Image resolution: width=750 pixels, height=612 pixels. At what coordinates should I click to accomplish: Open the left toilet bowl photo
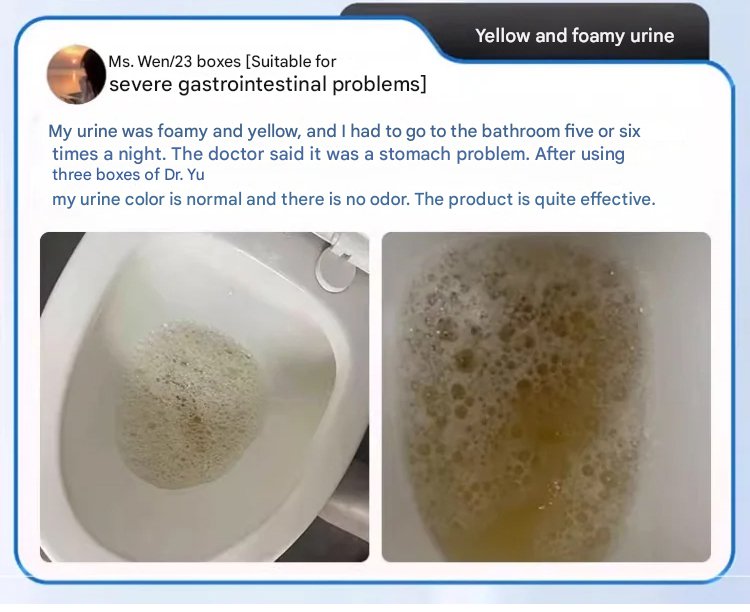(204, 397)
